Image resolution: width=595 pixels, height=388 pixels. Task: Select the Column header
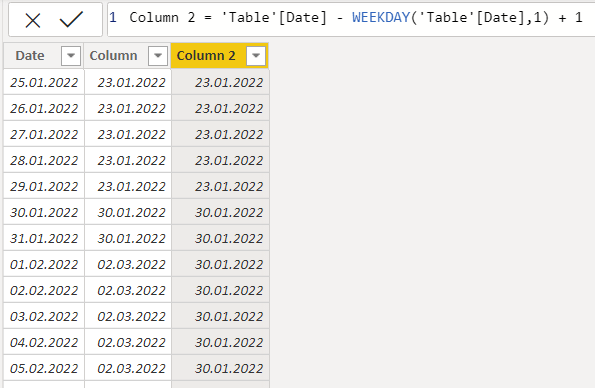113,56
